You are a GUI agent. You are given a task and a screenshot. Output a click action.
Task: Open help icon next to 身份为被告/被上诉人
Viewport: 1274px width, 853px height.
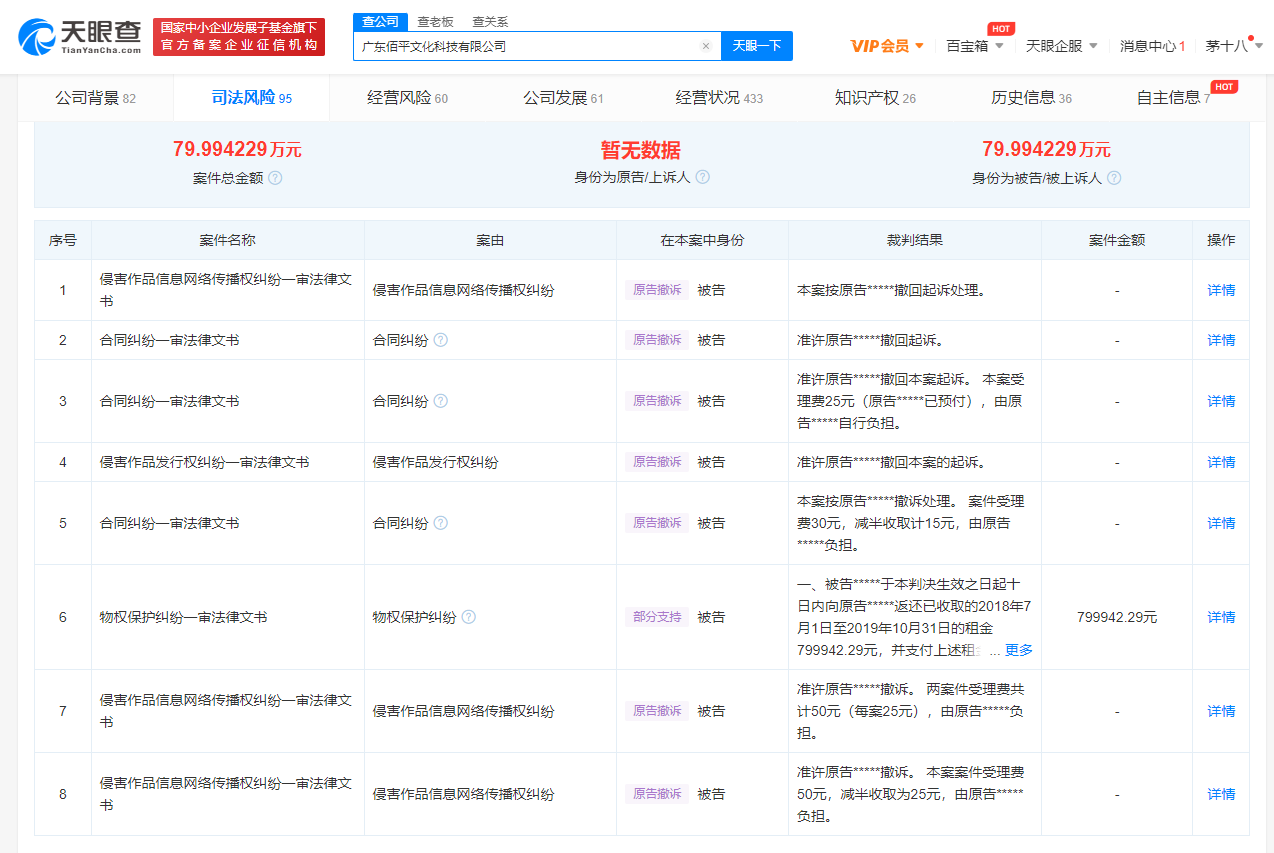pyautogui.click(x=1113, y=178)
